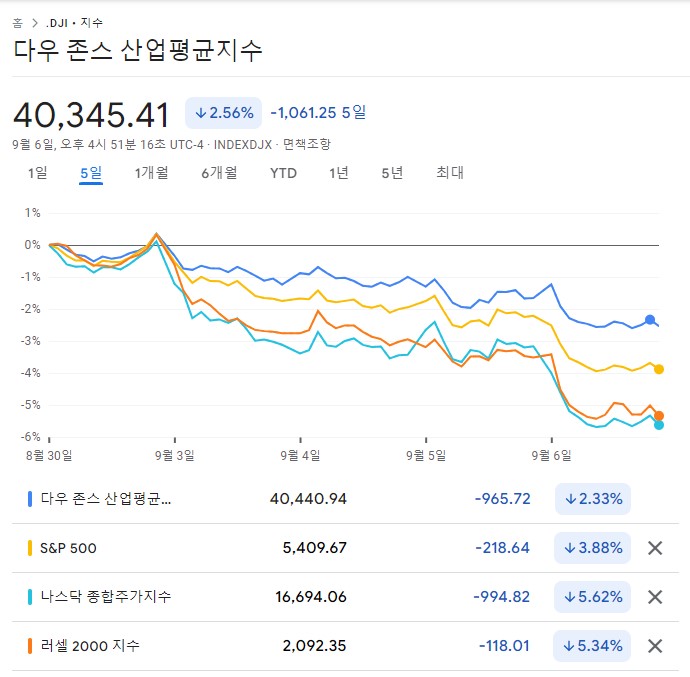Screen dimensions: 690x677
Task: Show the 최대 chart range
Action: (x=449, y=173)
